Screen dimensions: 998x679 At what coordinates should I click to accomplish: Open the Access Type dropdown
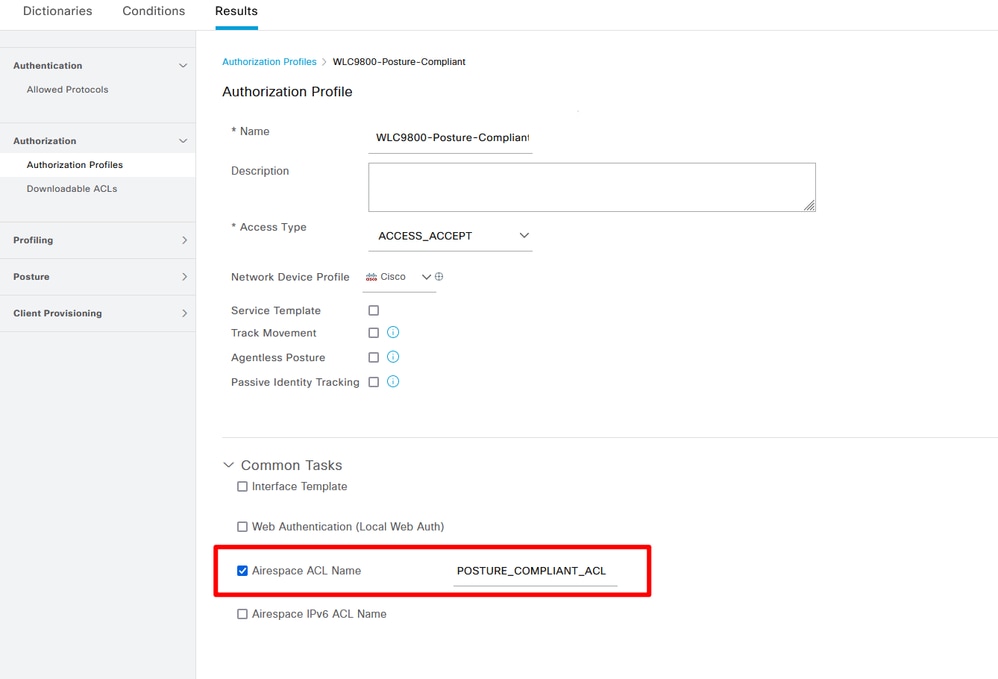point(450,235)
